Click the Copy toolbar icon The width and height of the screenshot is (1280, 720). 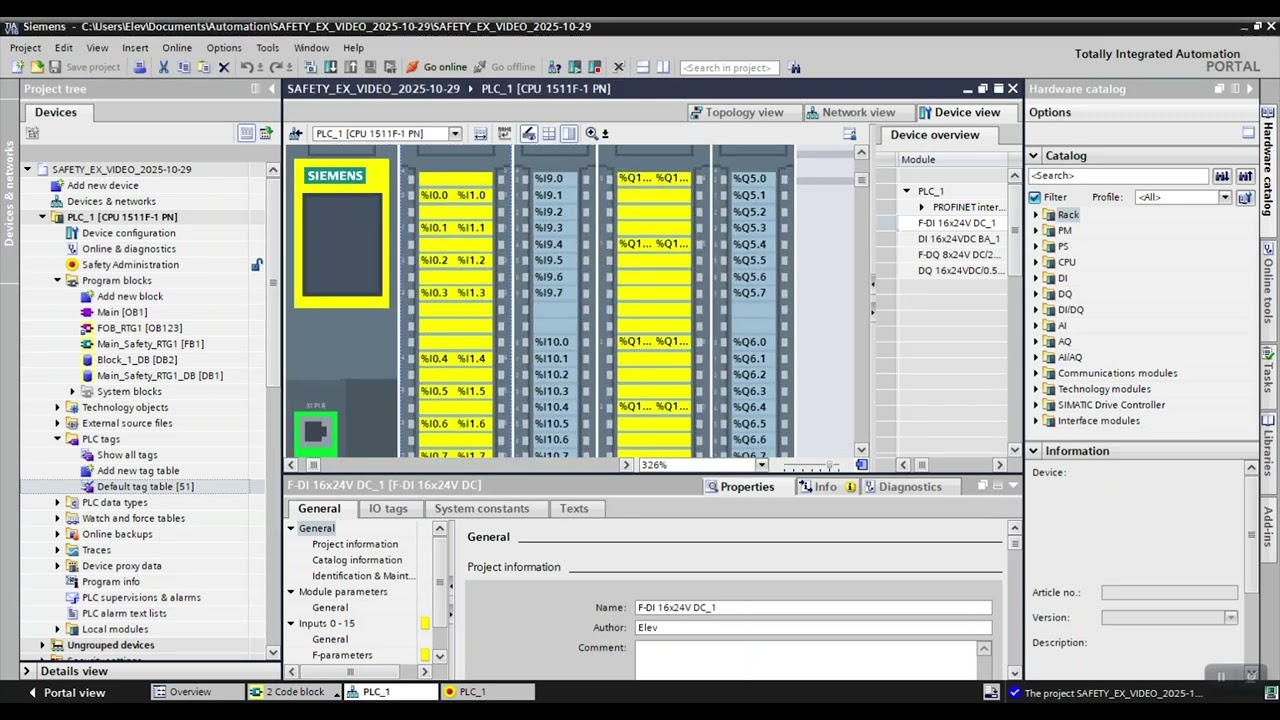183,67
